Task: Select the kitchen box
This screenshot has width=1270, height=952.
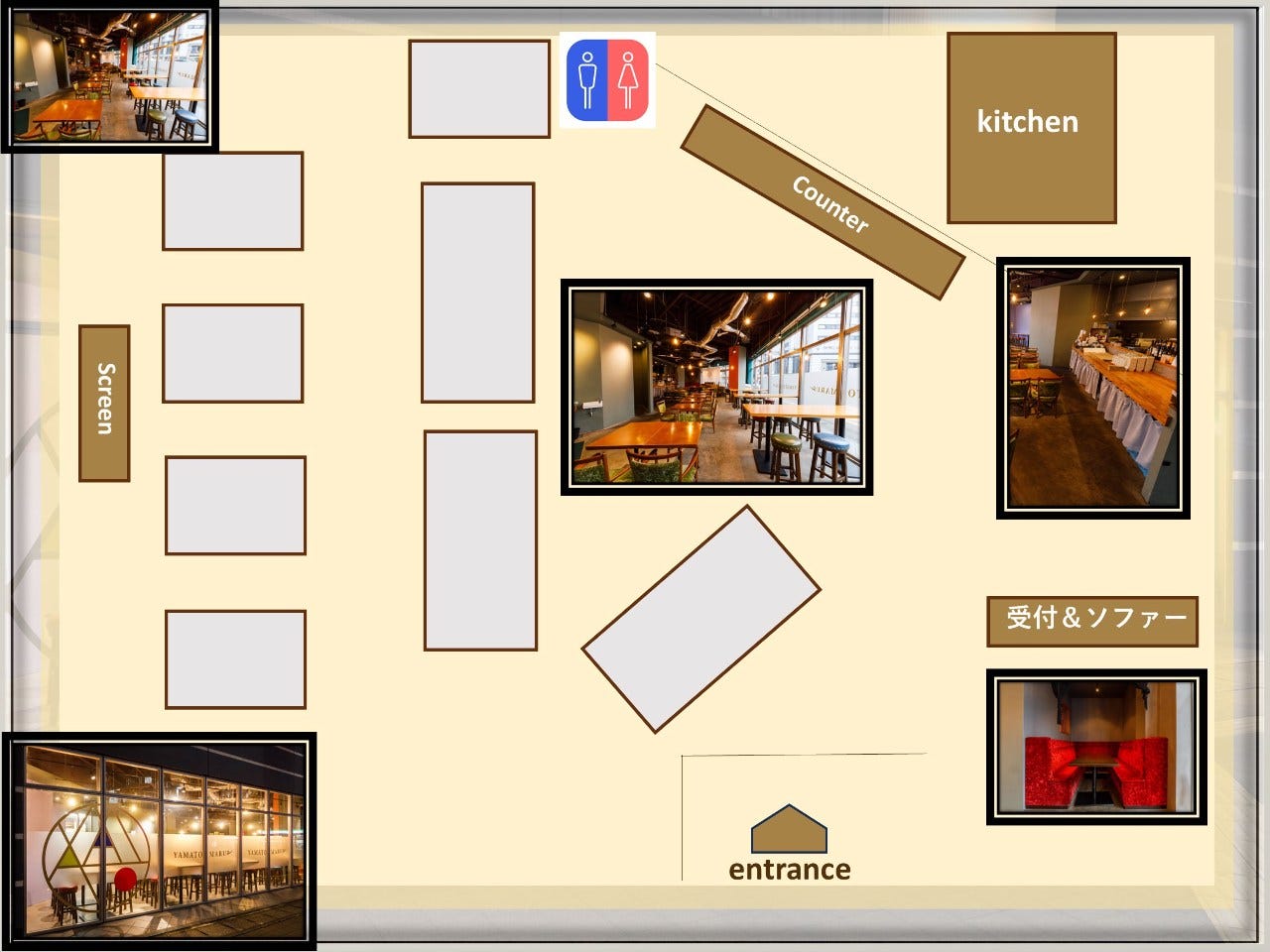Action: [x=1031, y=127]
